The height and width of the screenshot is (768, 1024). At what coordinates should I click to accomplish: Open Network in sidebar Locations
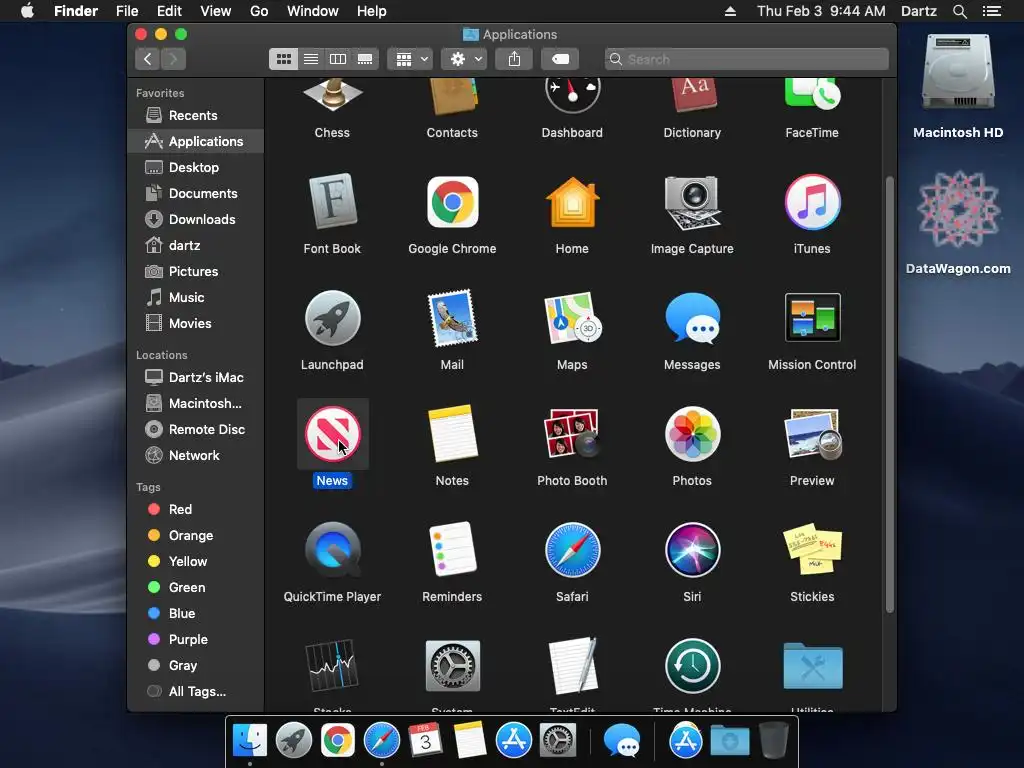196,455
